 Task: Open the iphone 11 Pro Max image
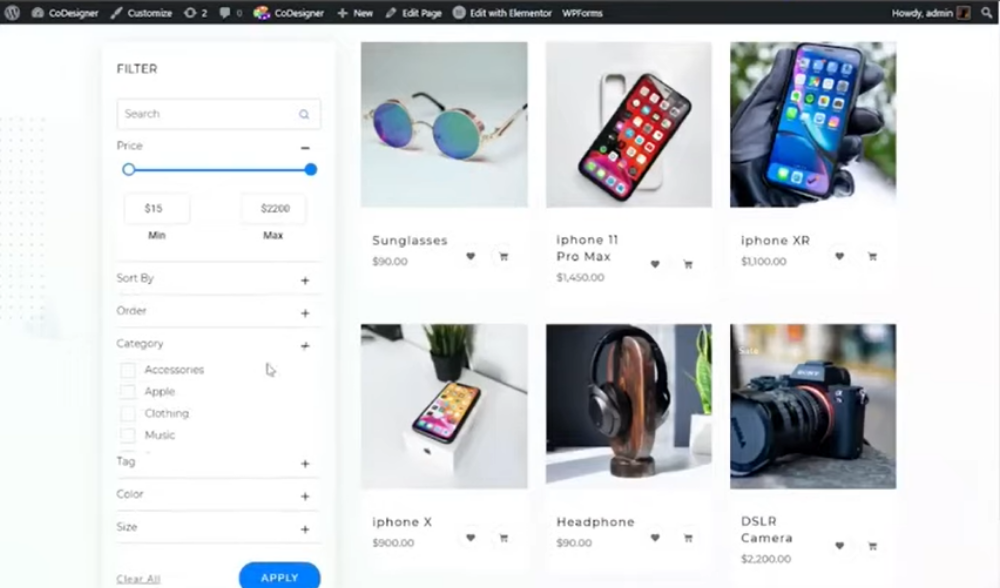629,124
